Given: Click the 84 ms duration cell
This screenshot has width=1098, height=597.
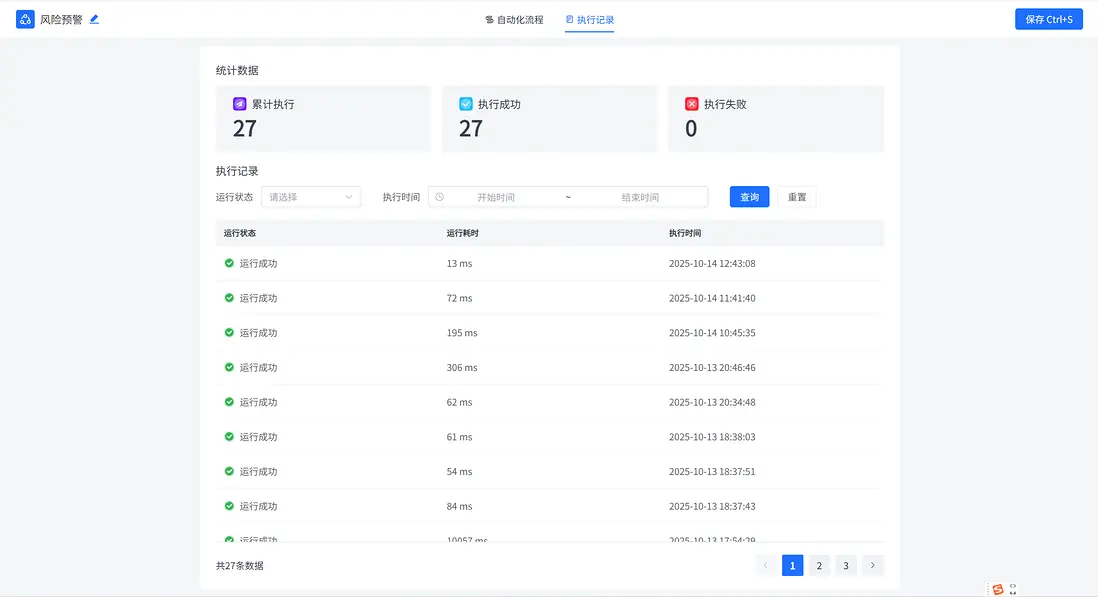Looking at the screenshot, I should (459, 506).
